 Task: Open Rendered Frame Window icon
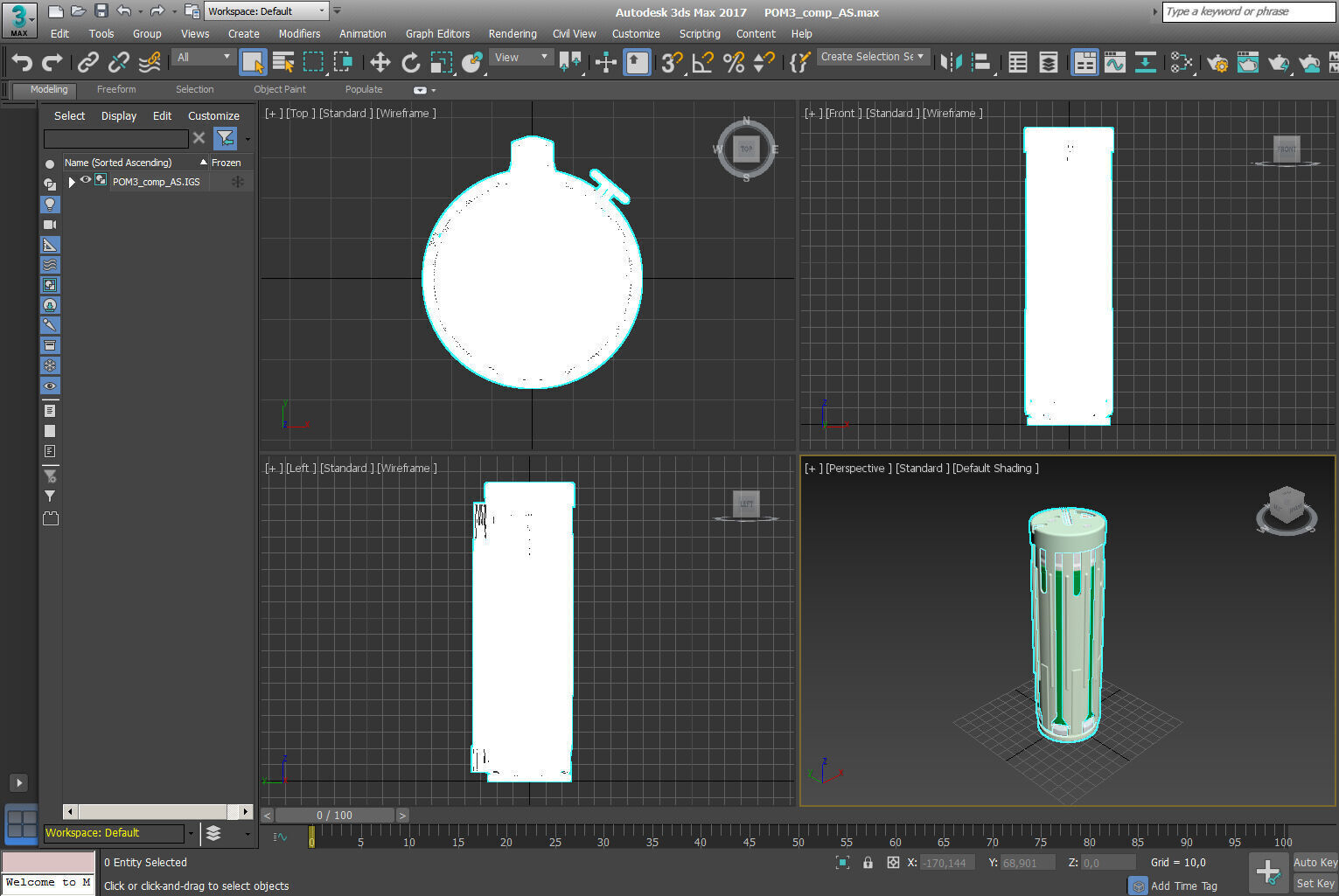[1248, 61]
